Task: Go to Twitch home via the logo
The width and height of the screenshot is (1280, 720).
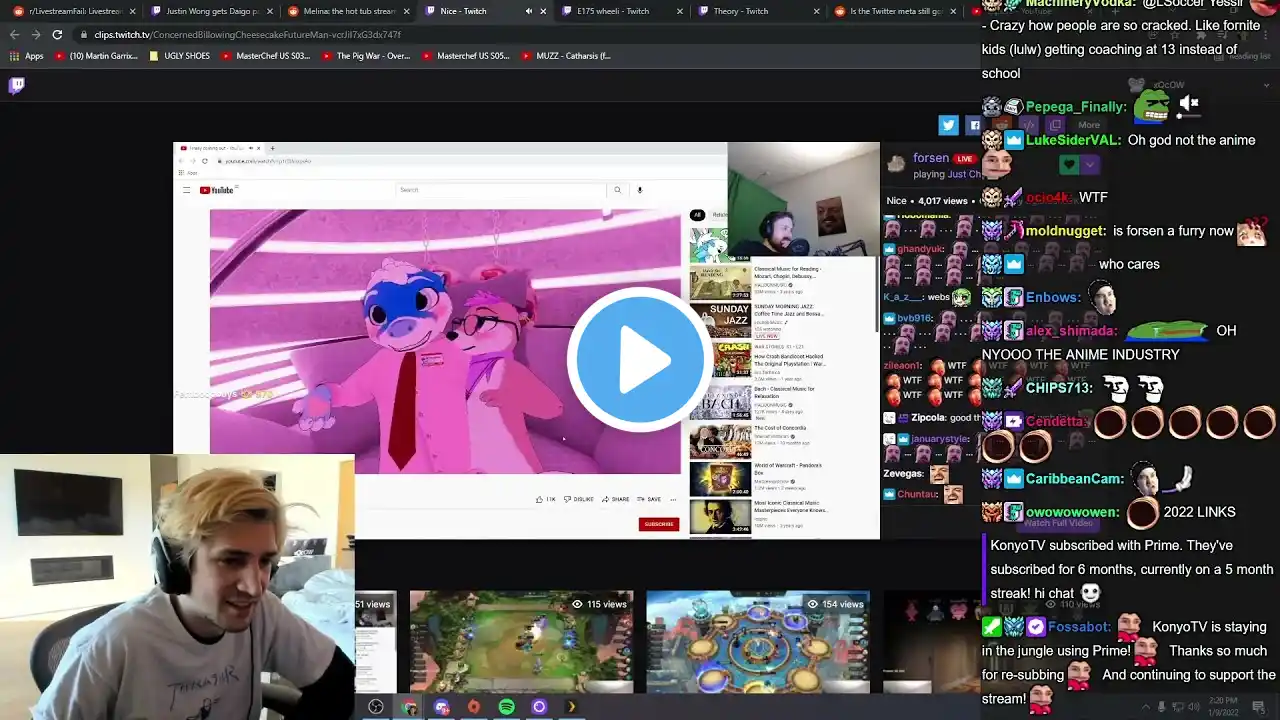Action: (x=16, y=85)
